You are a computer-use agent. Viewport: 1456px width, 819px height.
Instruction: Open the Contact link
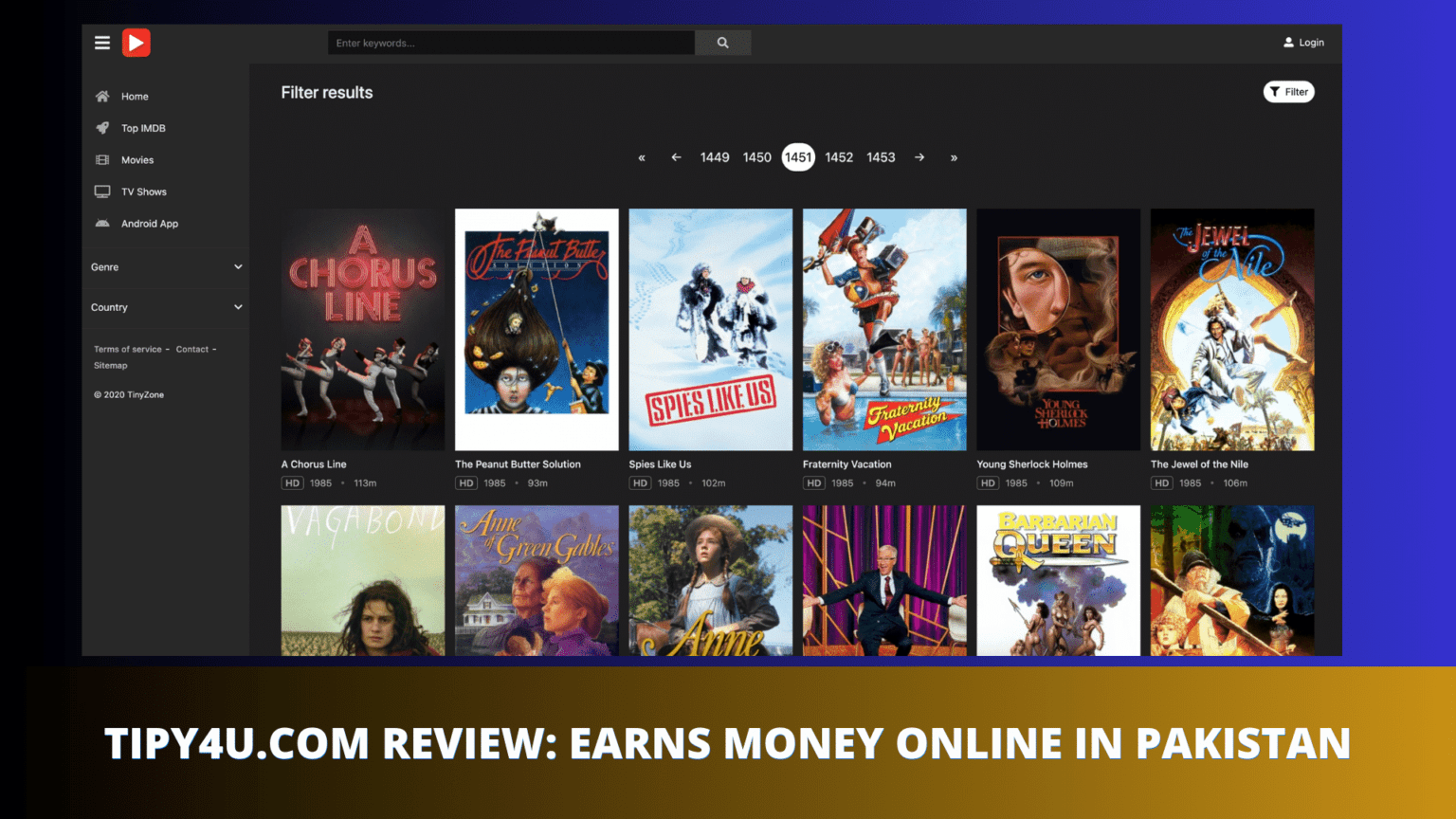[192, 349]
